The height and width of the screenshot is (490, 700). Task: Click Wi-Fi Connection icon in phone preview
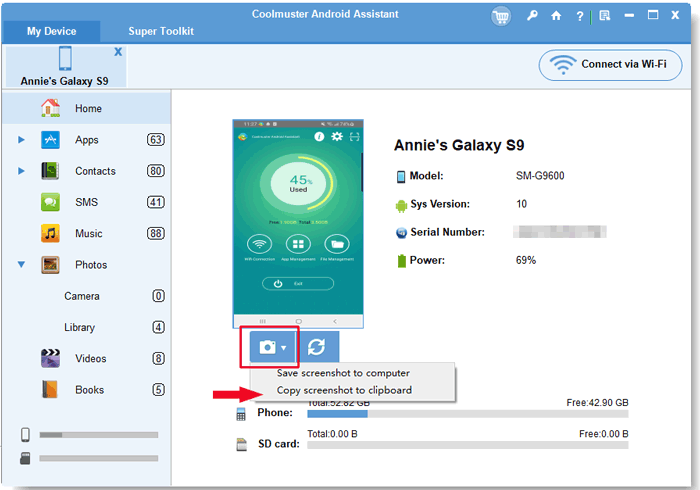(x=259, y=244)
